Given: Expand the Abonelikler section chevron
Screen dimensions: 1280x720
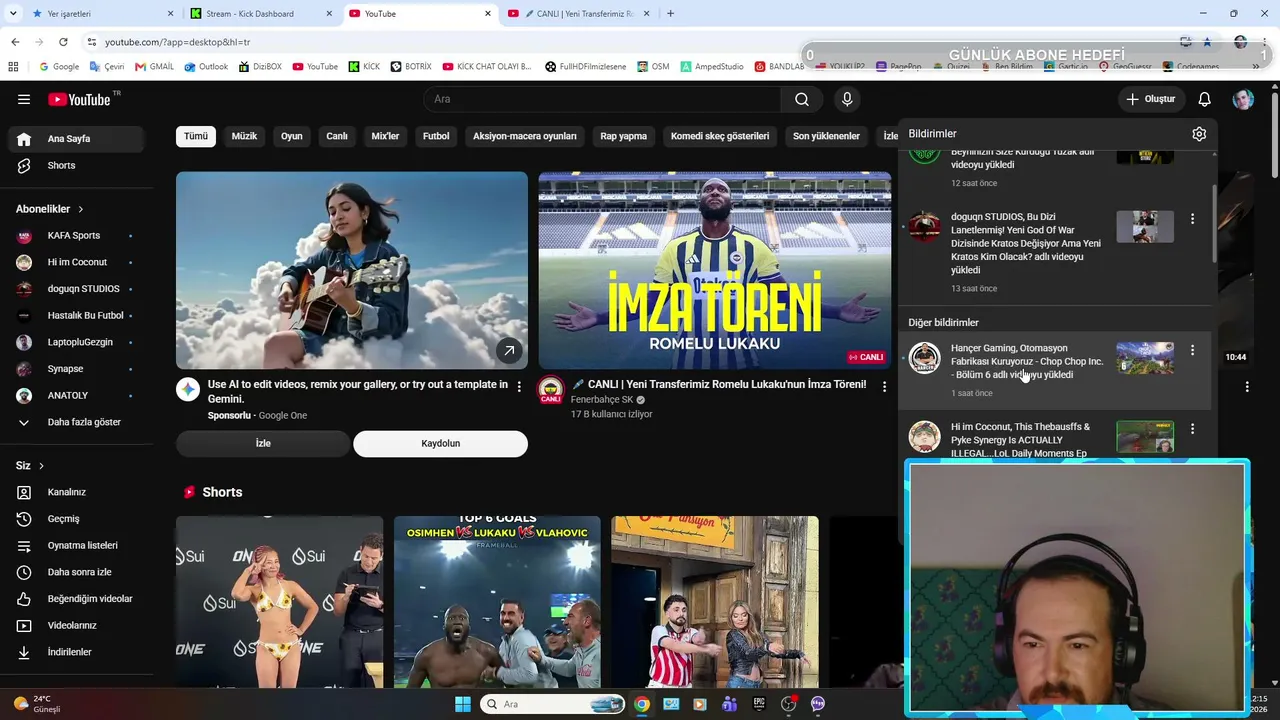Looking at the screenshot, I should click(x=80, y=209).
